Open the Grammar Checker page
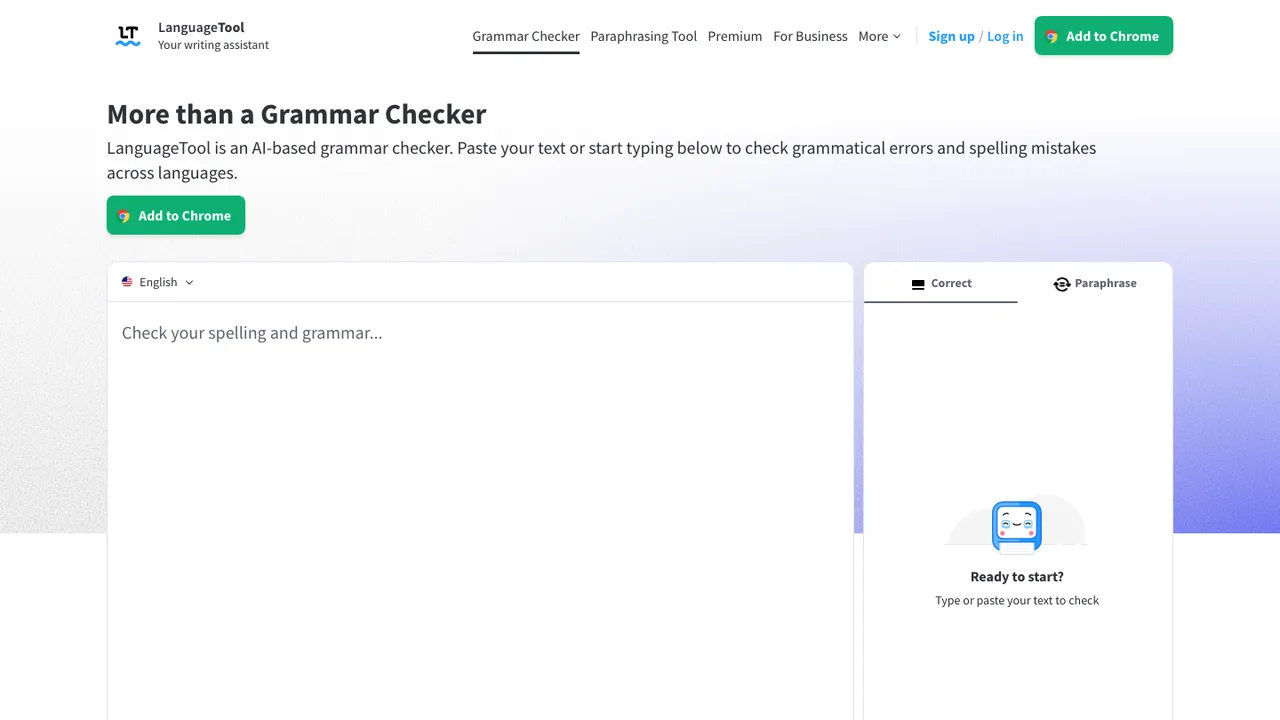1280x720 pixels. pyautogui.click(x=526, y=36)
